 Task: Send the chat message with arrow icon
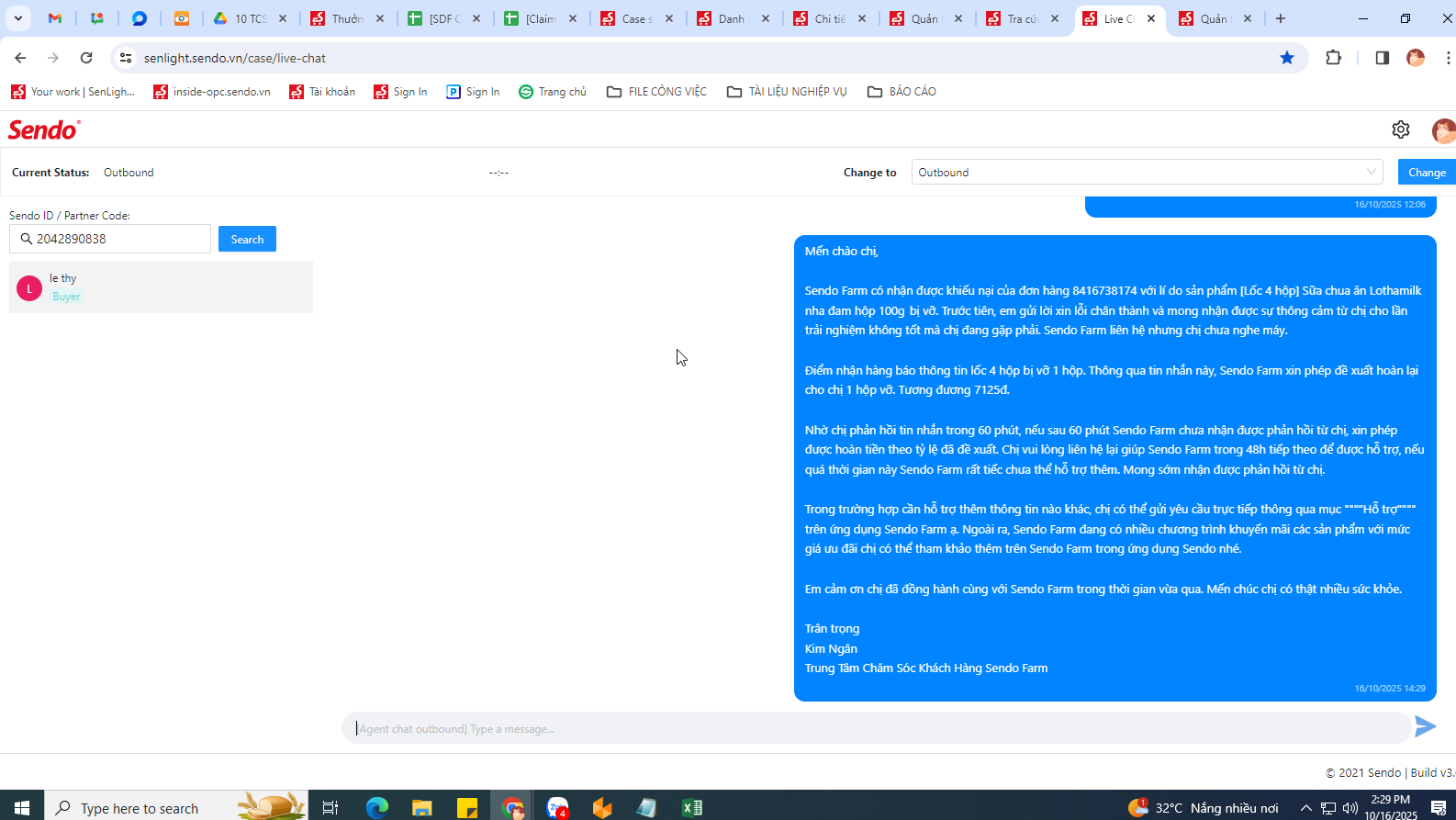click(x=1426, y=727)
